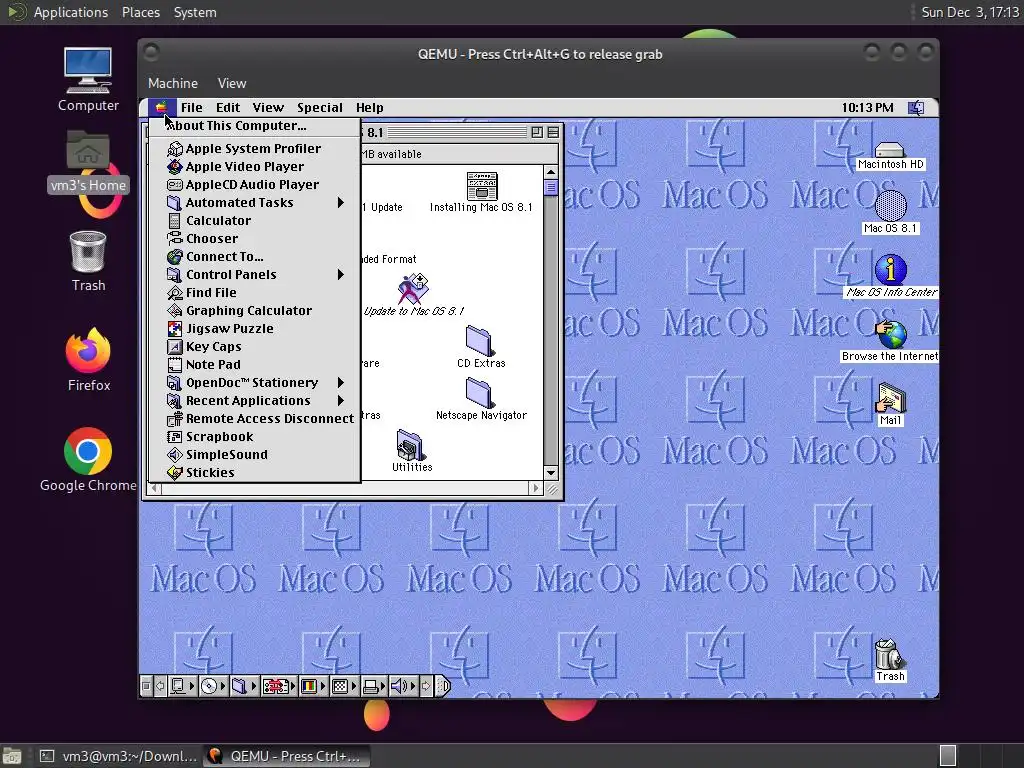This screenshot has height=768, width=1024.
Task: Click the Finder window zoom box
Action: coord(537,132)
